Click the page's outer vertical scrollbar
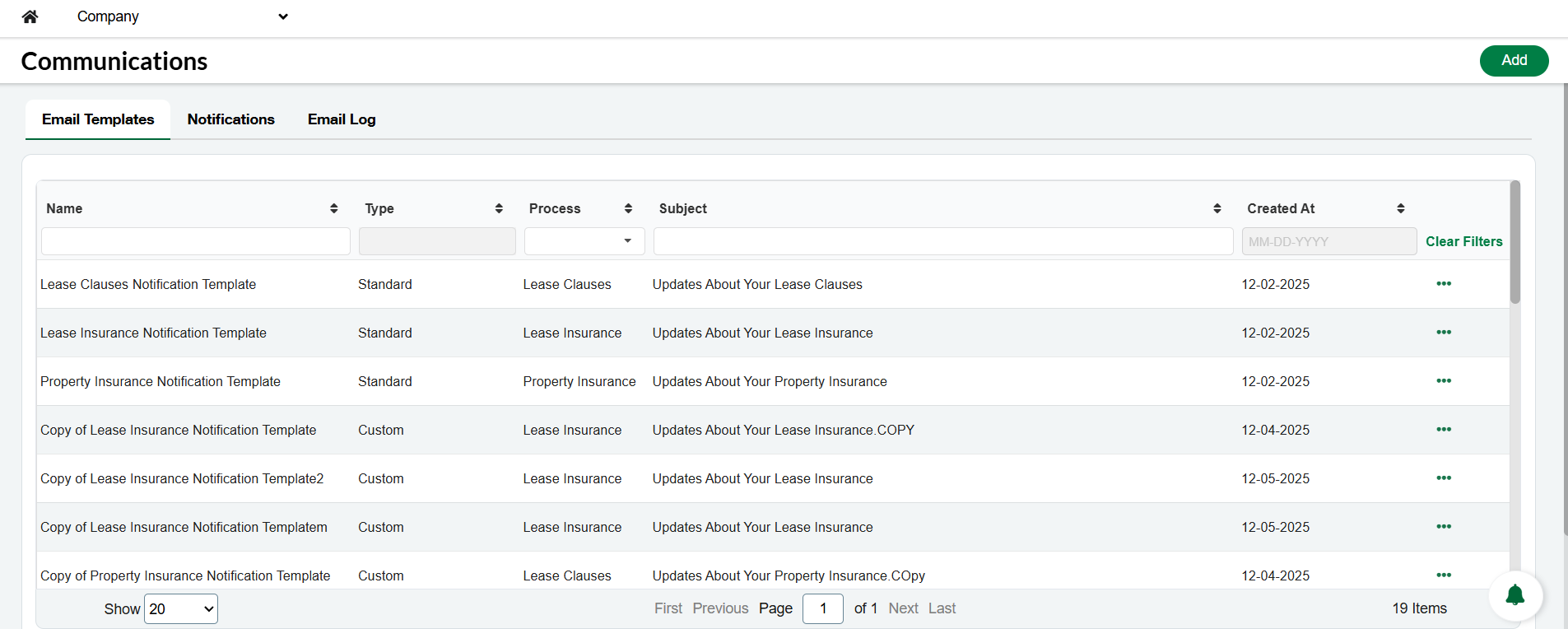 coord(1565,310)
